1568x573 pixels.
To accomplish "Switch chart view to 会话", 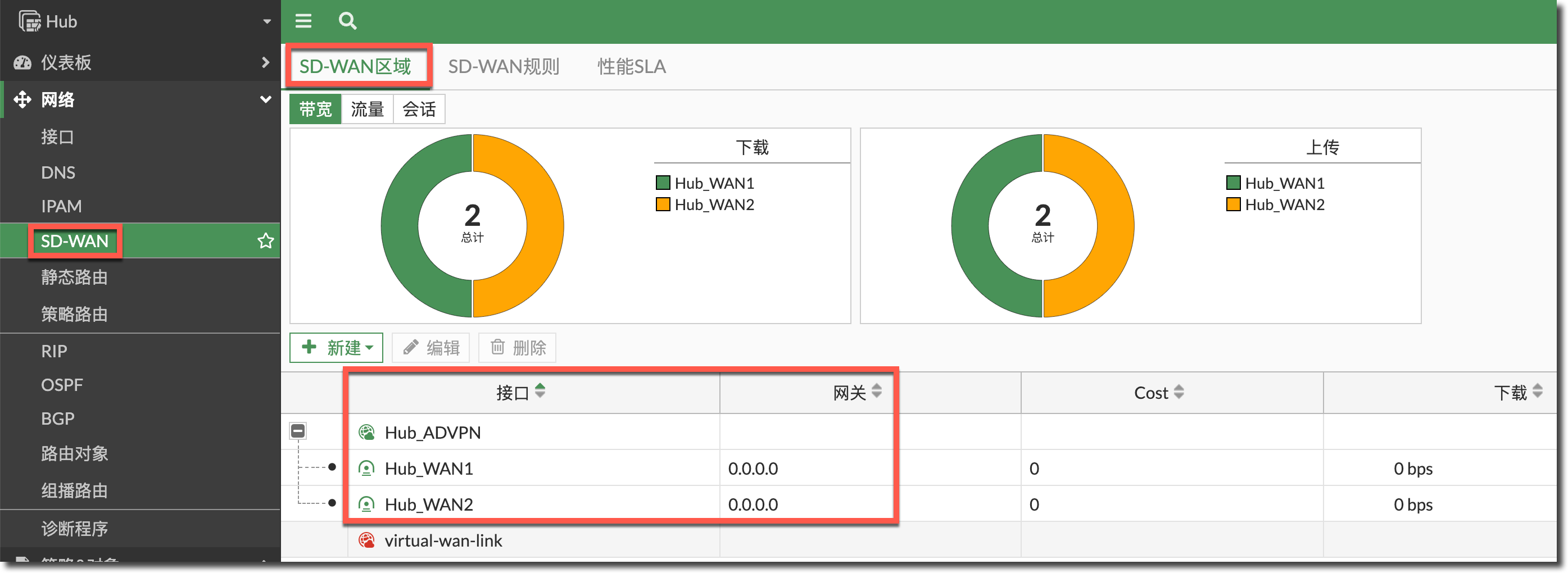I will 419,110.
